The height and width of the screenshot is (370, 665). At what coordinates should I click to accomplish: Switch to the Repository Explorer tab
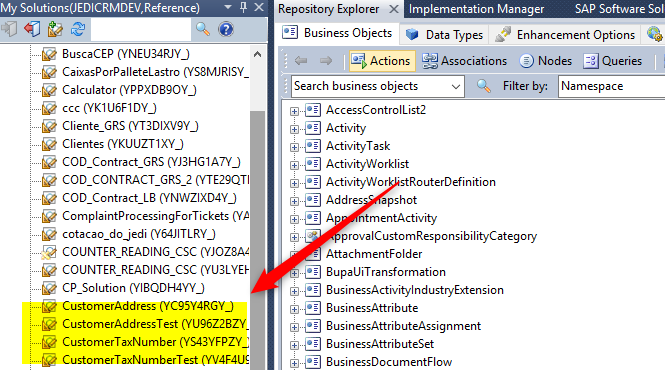329,9
